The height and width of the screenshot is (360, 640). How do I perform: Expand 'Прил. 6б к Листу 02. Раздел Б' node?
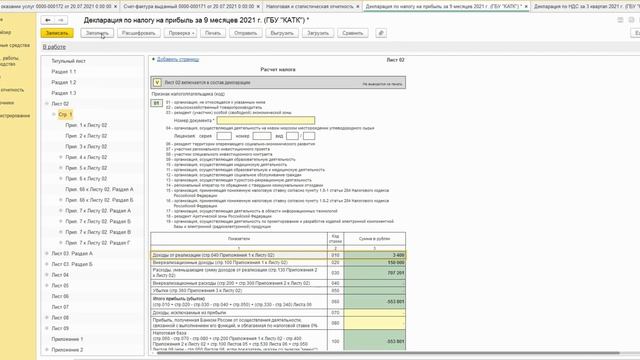61,200
